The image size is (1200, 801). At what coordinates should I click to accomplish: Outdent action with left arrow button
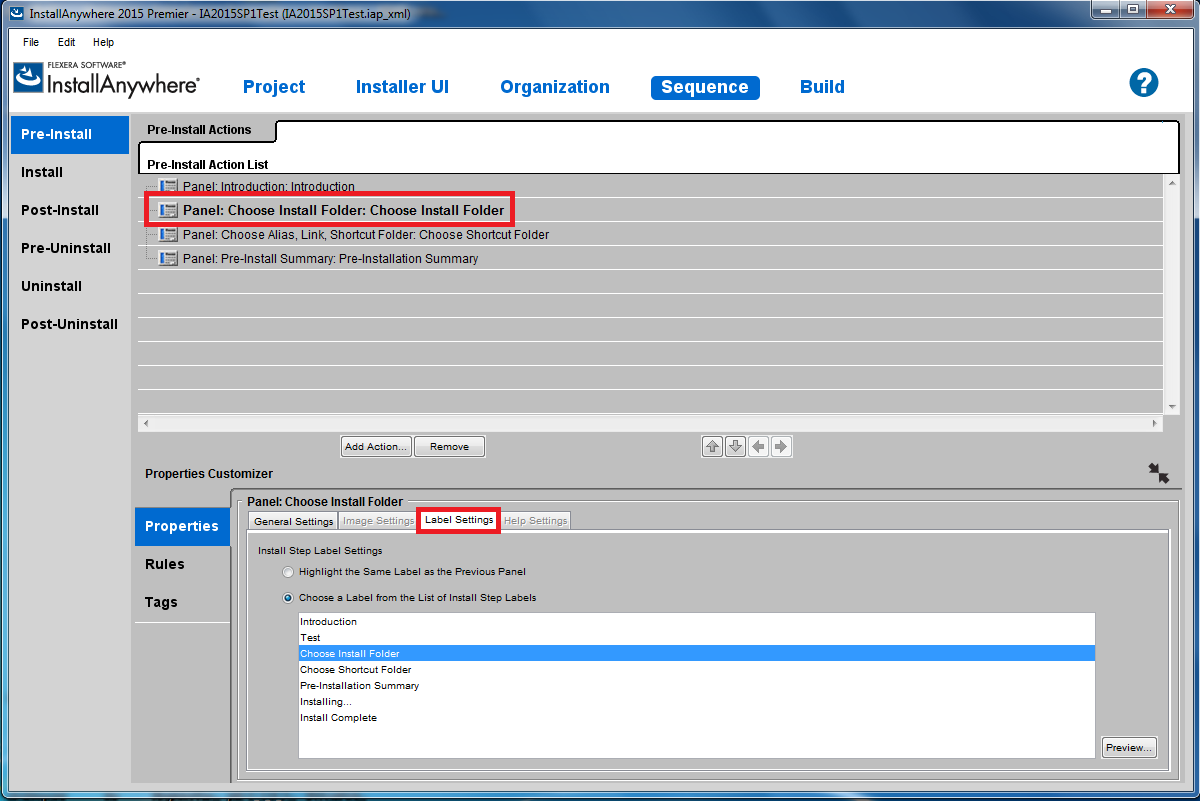coord(759,446)
